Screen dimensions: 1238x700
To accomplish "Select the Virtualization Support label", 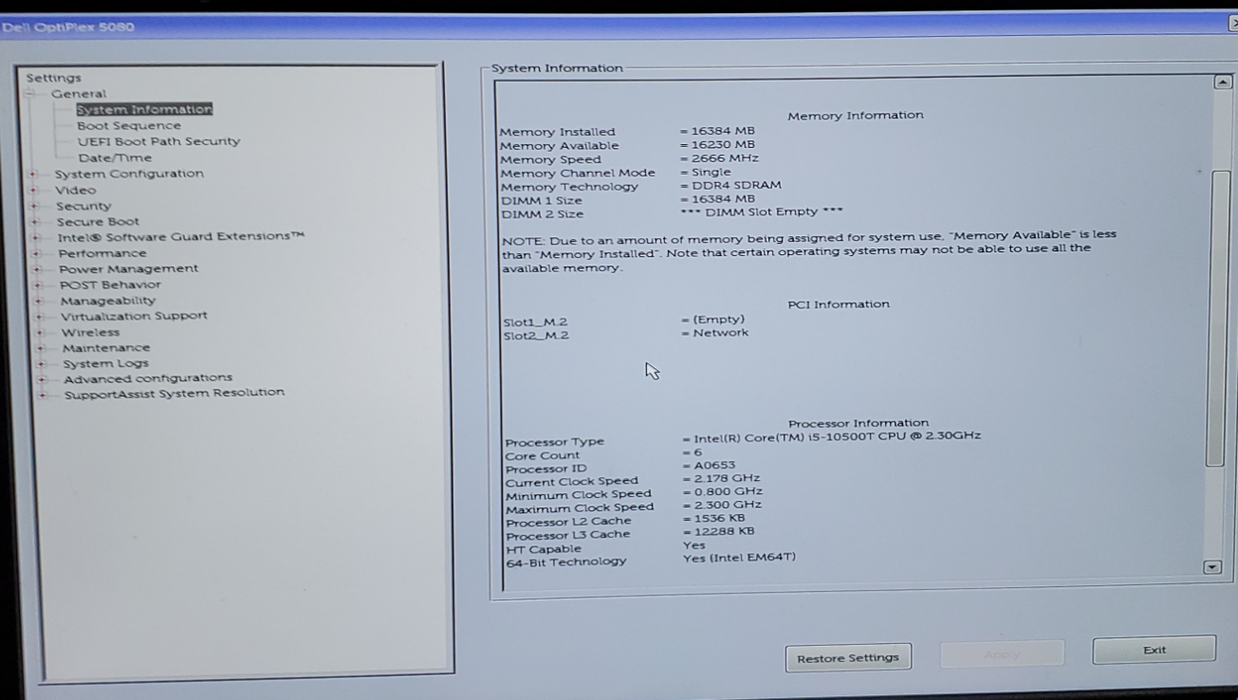I will pyautogui.click(x=134, y=316).
